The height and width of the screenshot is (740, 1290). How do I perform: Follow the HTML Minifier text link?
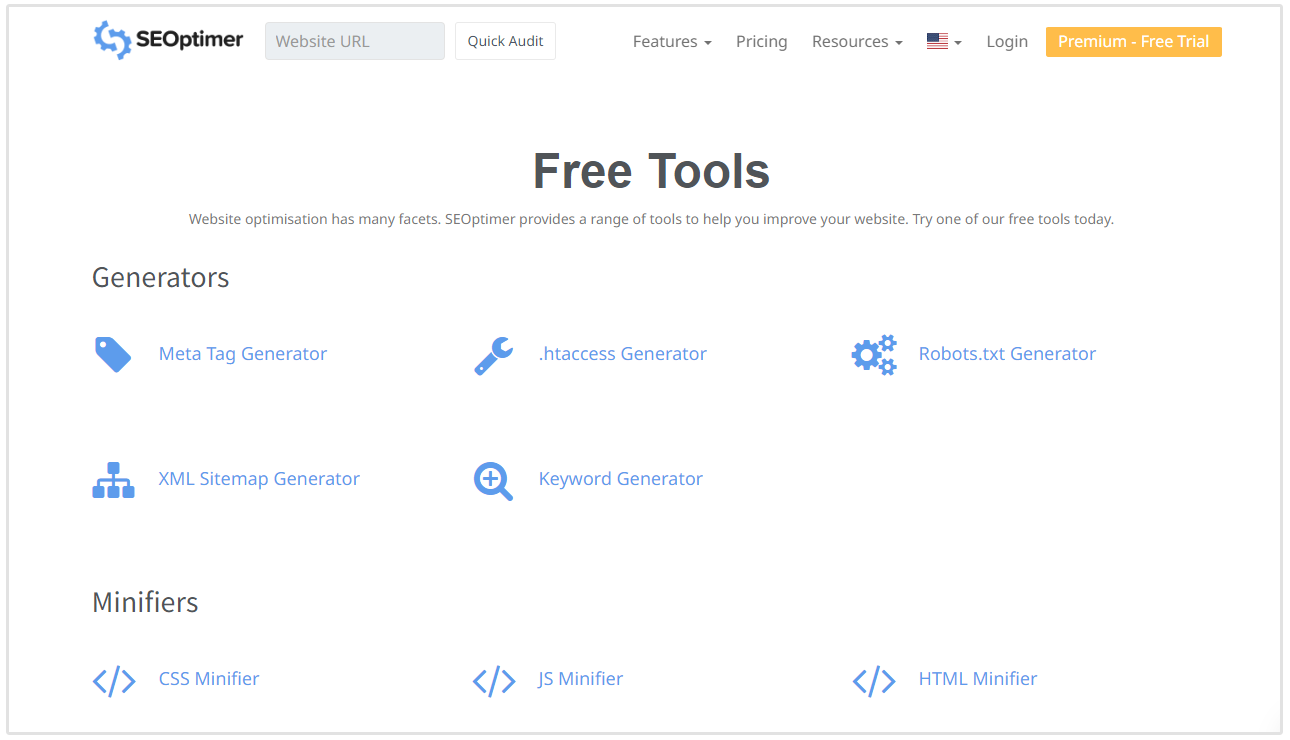click(977, 679)
